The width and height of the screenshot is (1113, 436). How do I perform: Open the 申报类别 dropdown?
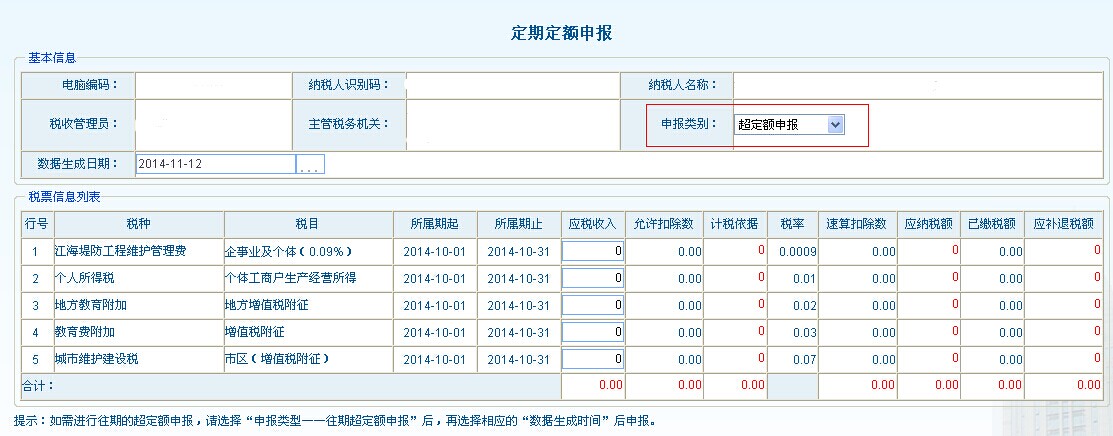pos(790,124)
